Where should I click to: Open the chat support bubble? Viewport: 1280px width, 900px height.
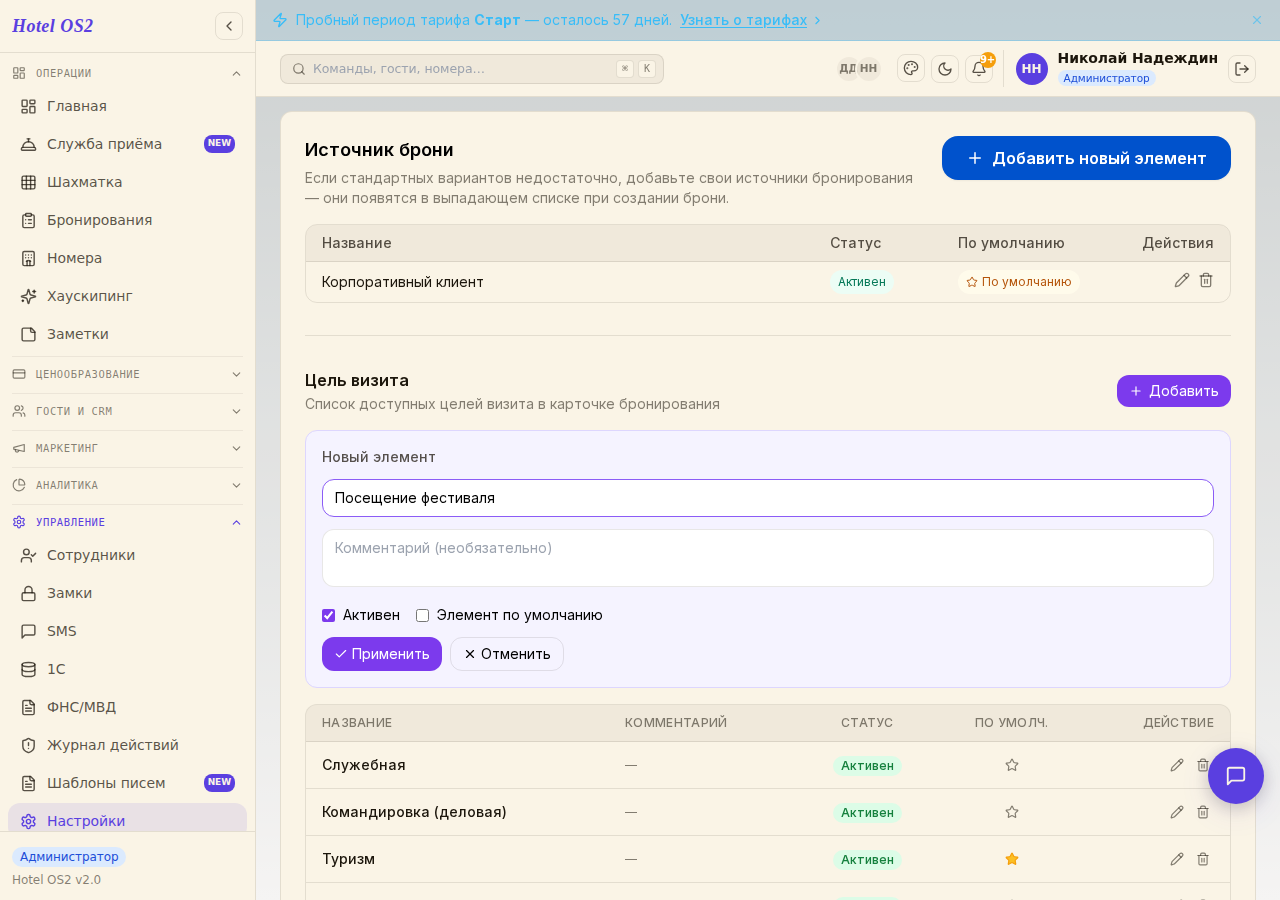(1236, 776)
